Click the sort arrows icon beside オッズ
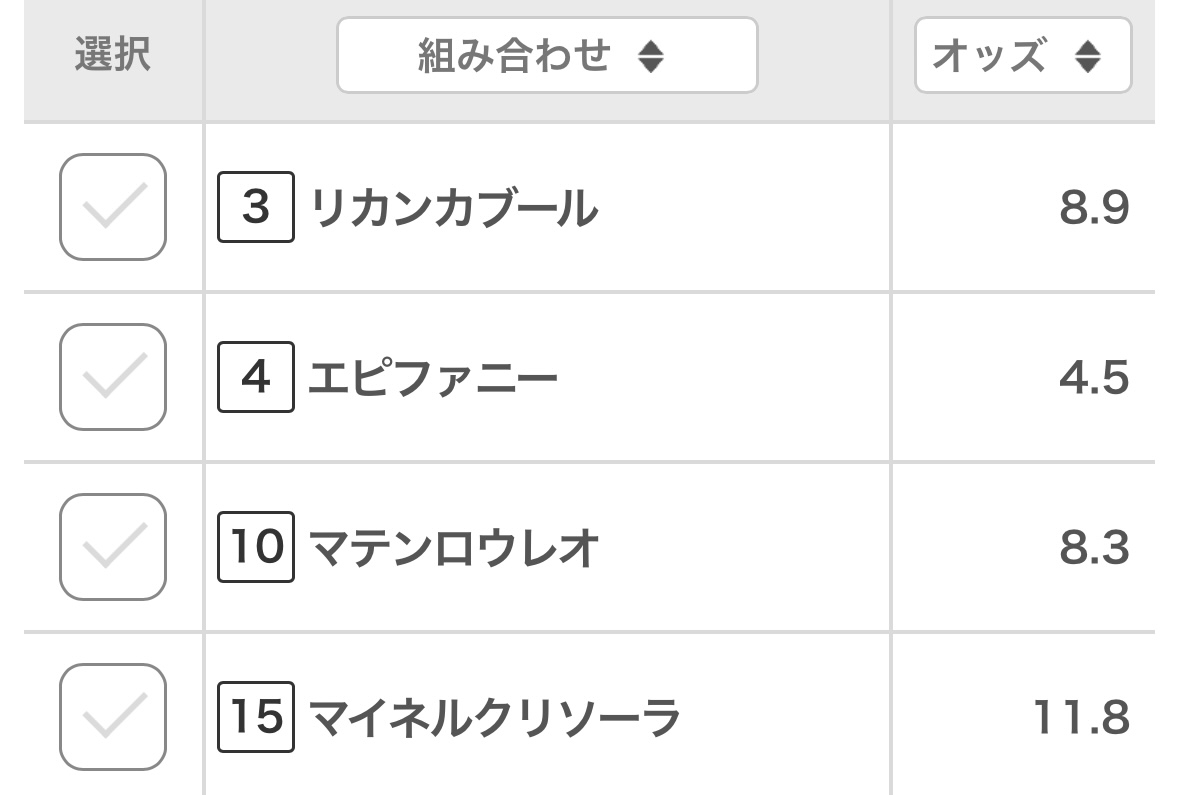Image resolution: width=1179 pixels, height=795 pixels. tap(1088, 56)
